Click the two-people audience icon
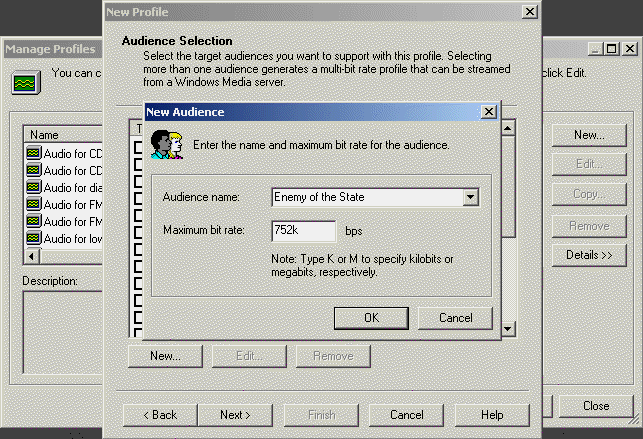643x439 pixels. point(166,143)
